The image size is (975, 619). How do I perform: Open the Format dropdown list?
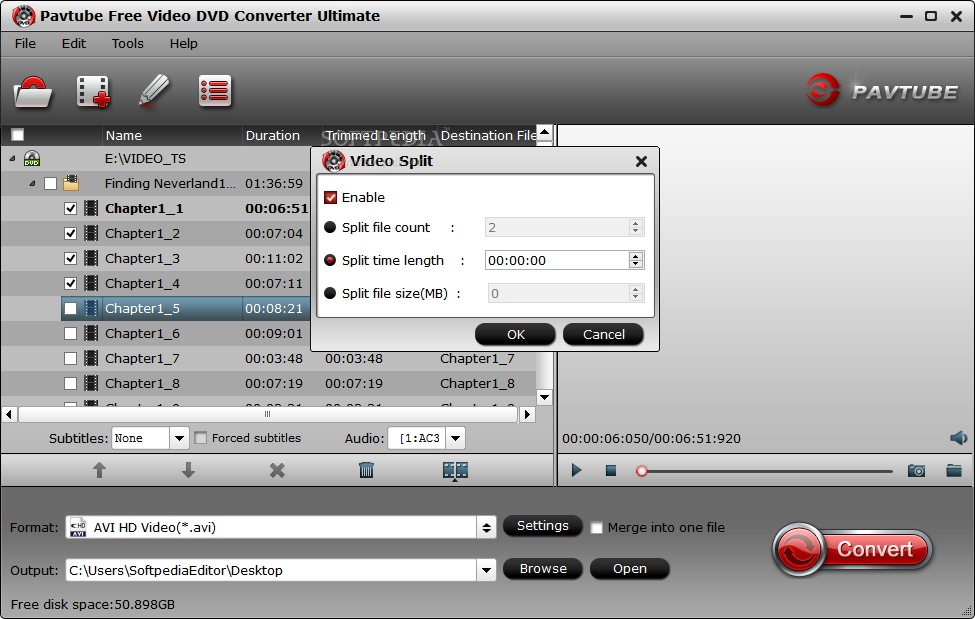pyautogui.click(x=486, y=528)
